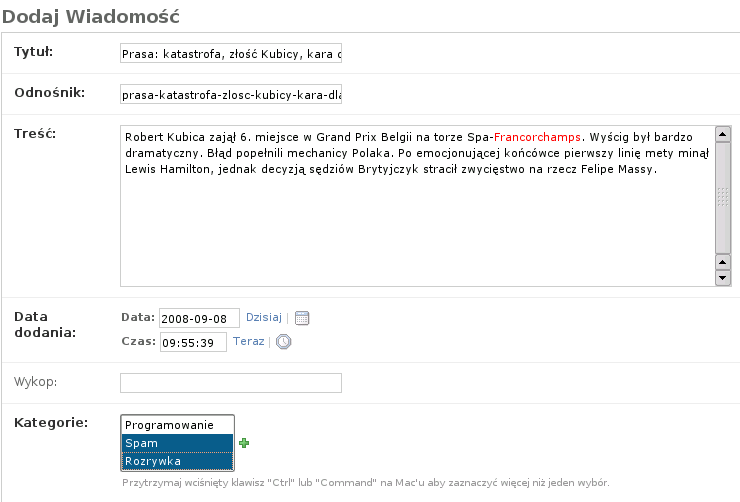740x502 pixels.
Task: Open the calendar date picker icon
Action: (x=303, y=318)
